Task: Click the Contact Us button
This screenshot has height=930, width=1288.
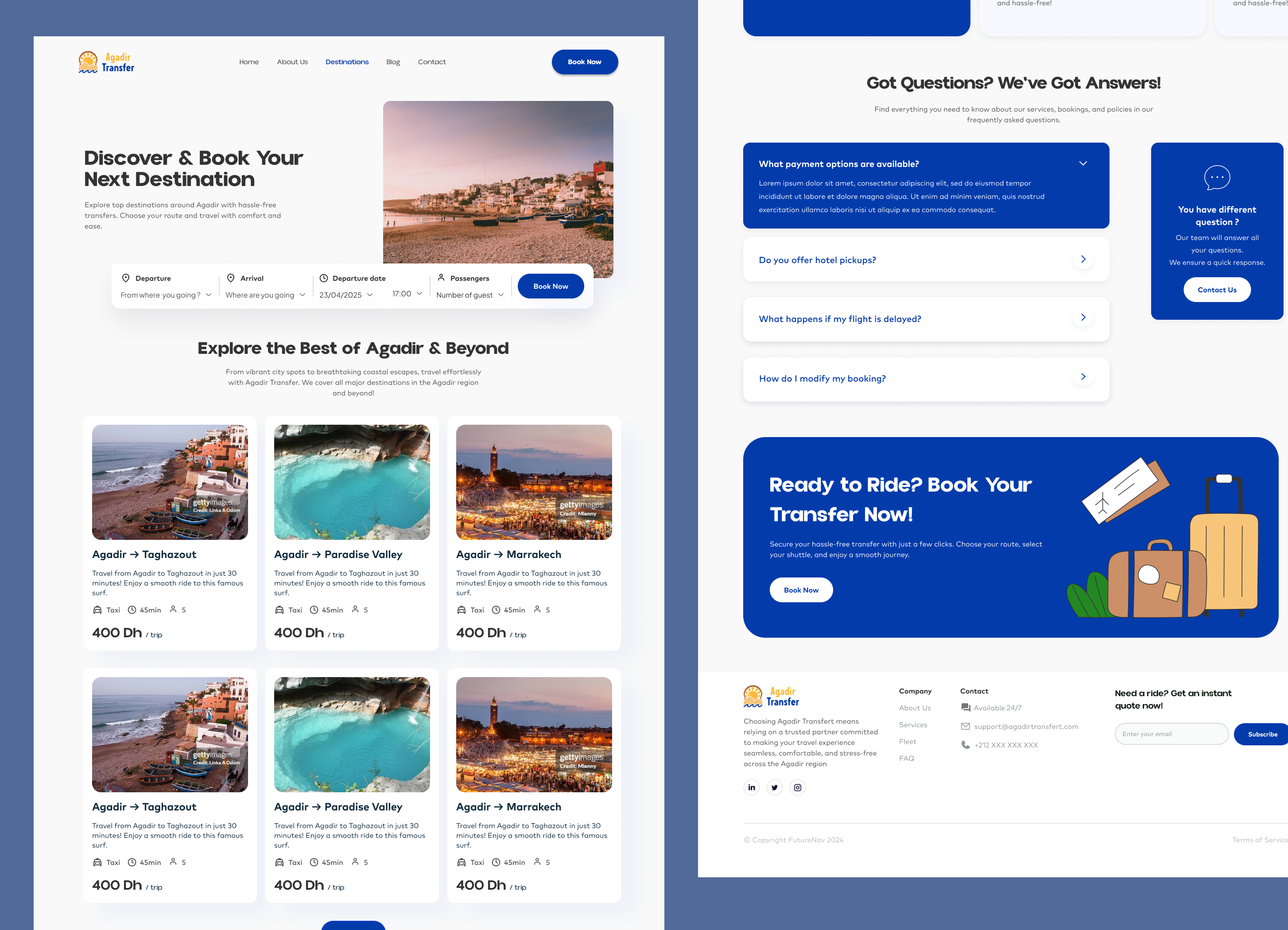Action: (x=1216, y=290)
